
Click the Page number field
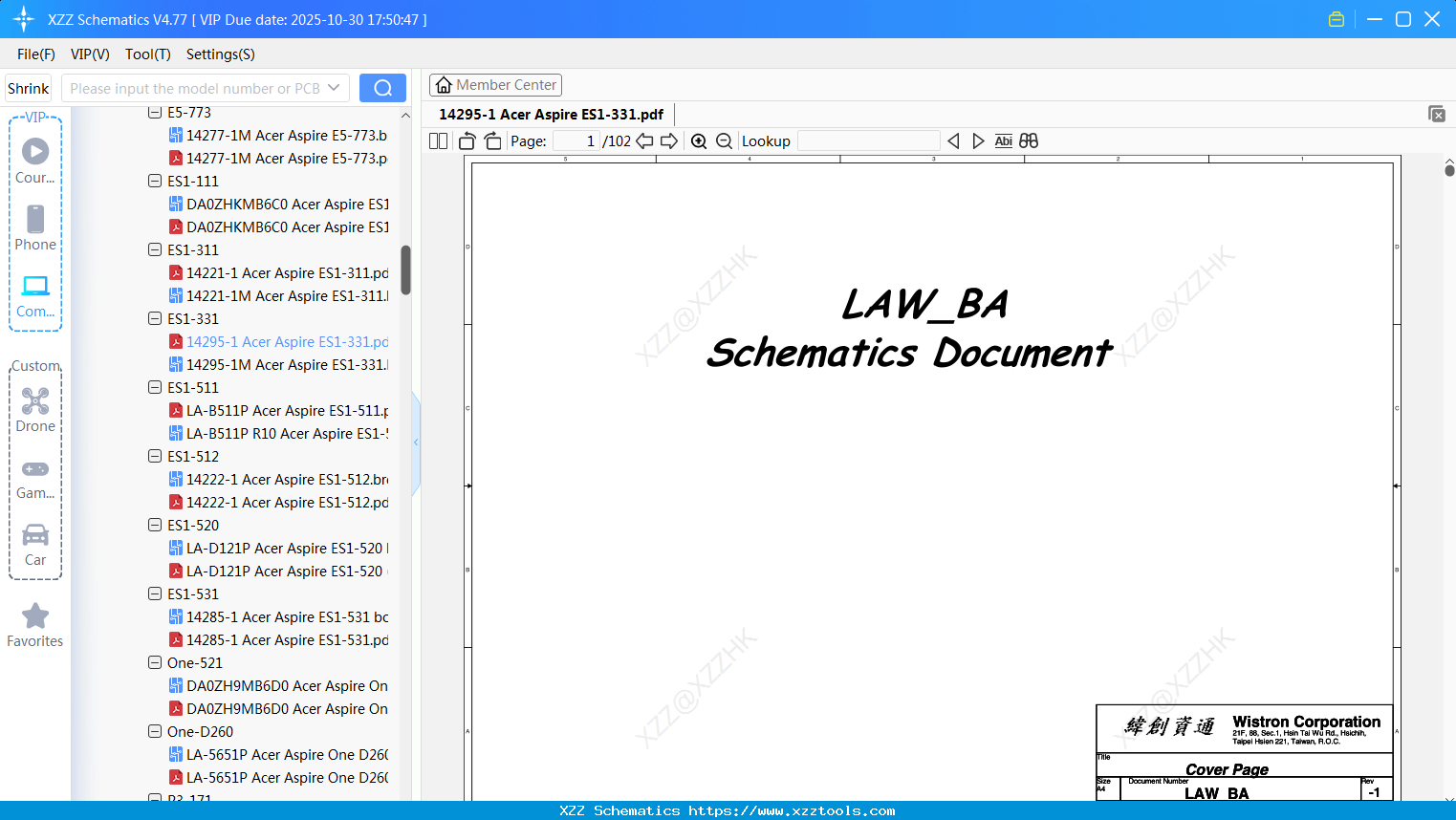coord(576,141)
